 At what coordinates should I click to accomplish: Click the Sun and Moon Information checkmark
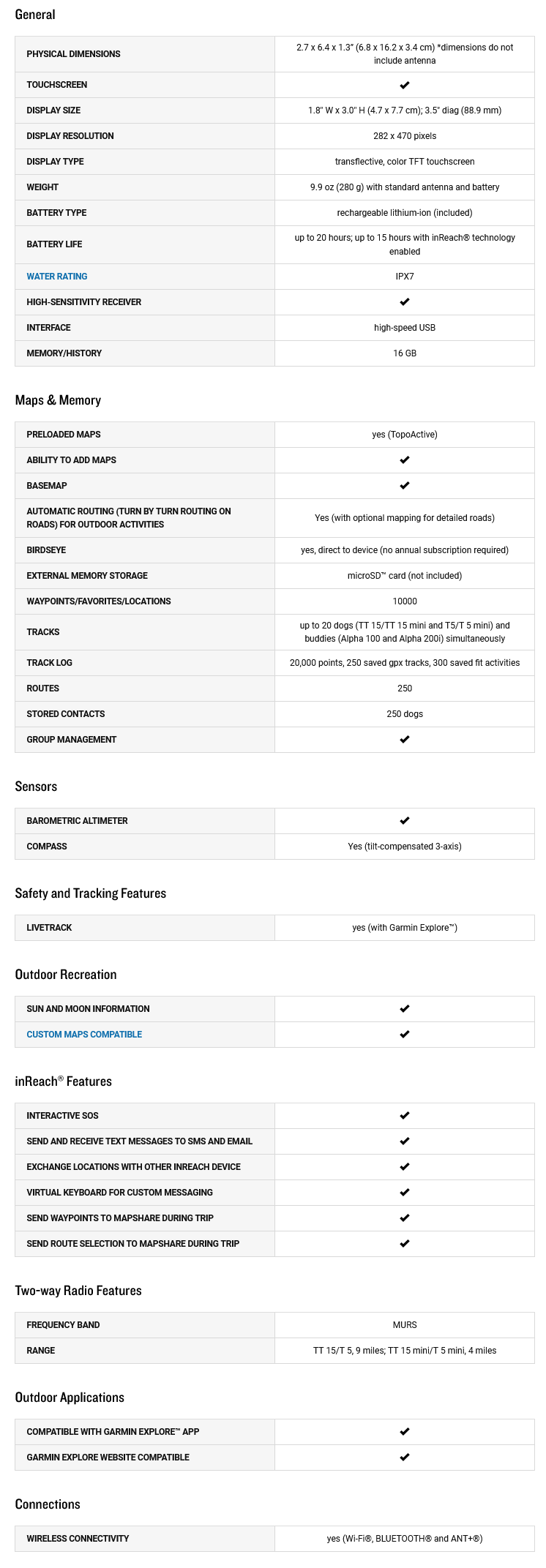click(405, 1009)
